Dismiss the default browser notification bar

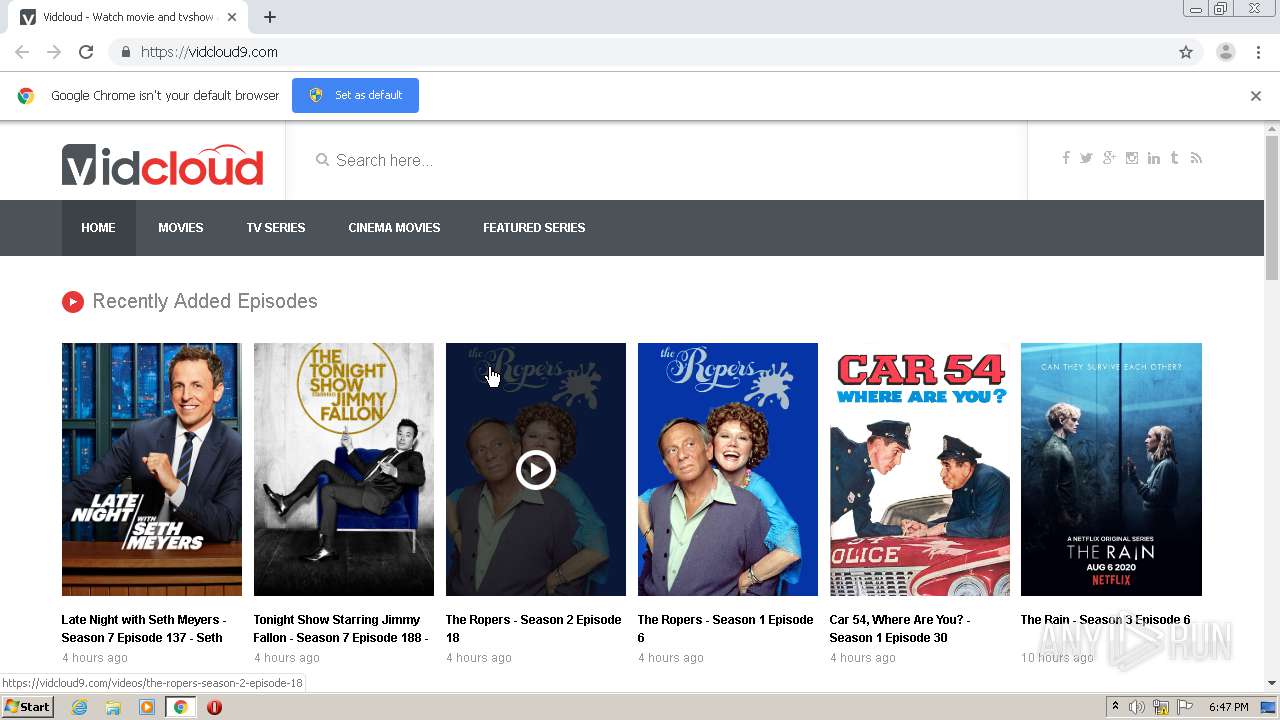click(x=1256, y=96)
